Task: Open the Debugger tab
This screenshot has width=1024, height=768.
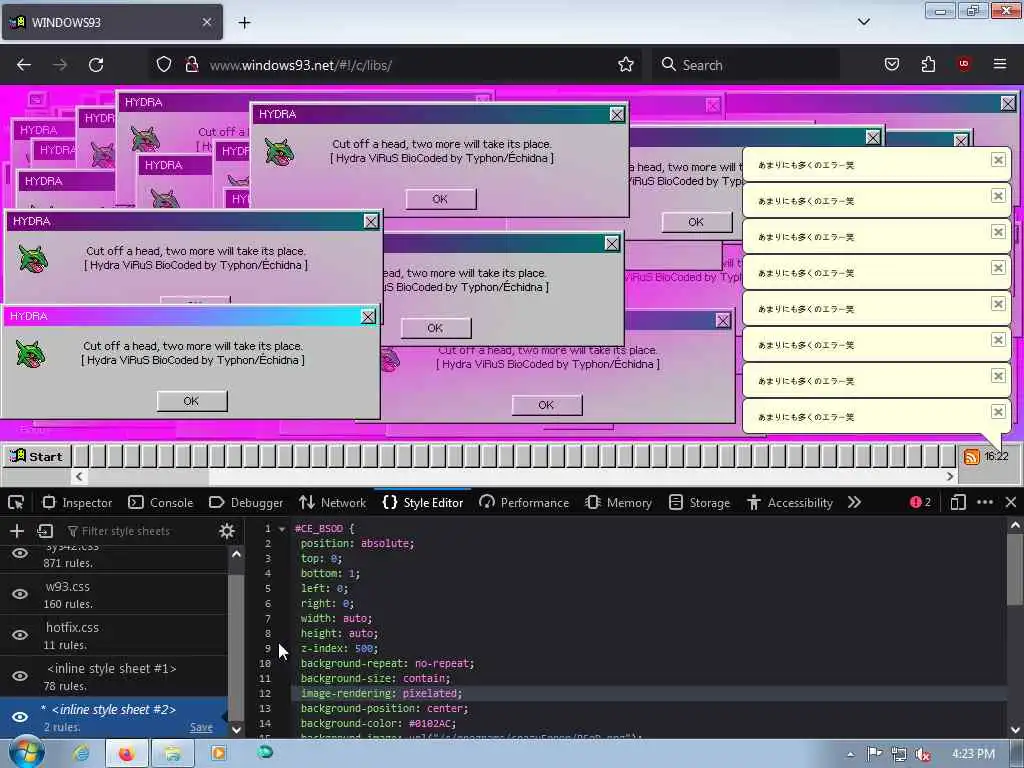Action: (x=246, y=502)
